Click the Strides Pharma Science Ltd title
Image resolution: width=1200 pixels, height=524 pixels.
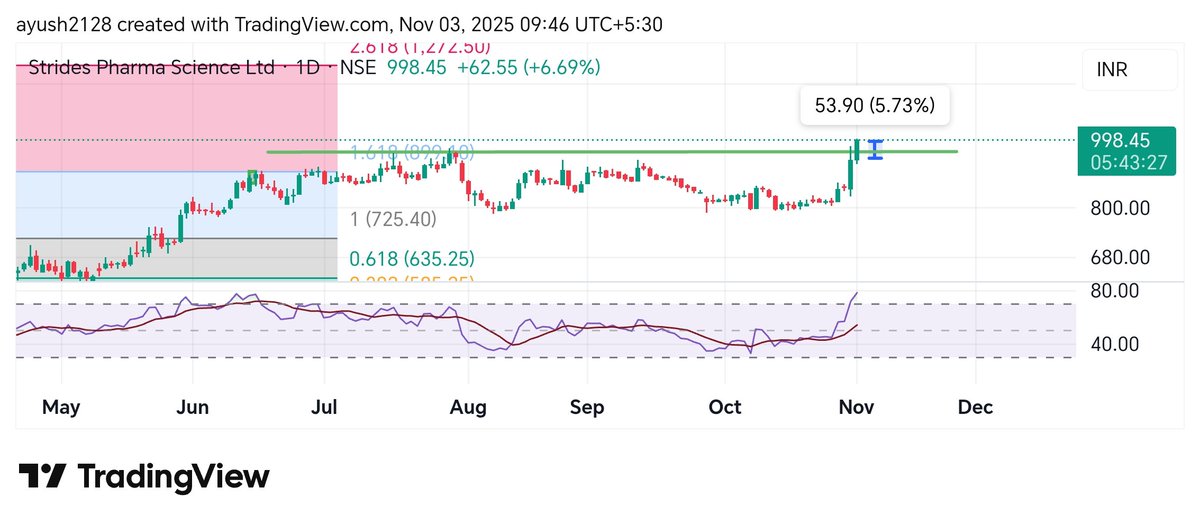click(151, 68)
